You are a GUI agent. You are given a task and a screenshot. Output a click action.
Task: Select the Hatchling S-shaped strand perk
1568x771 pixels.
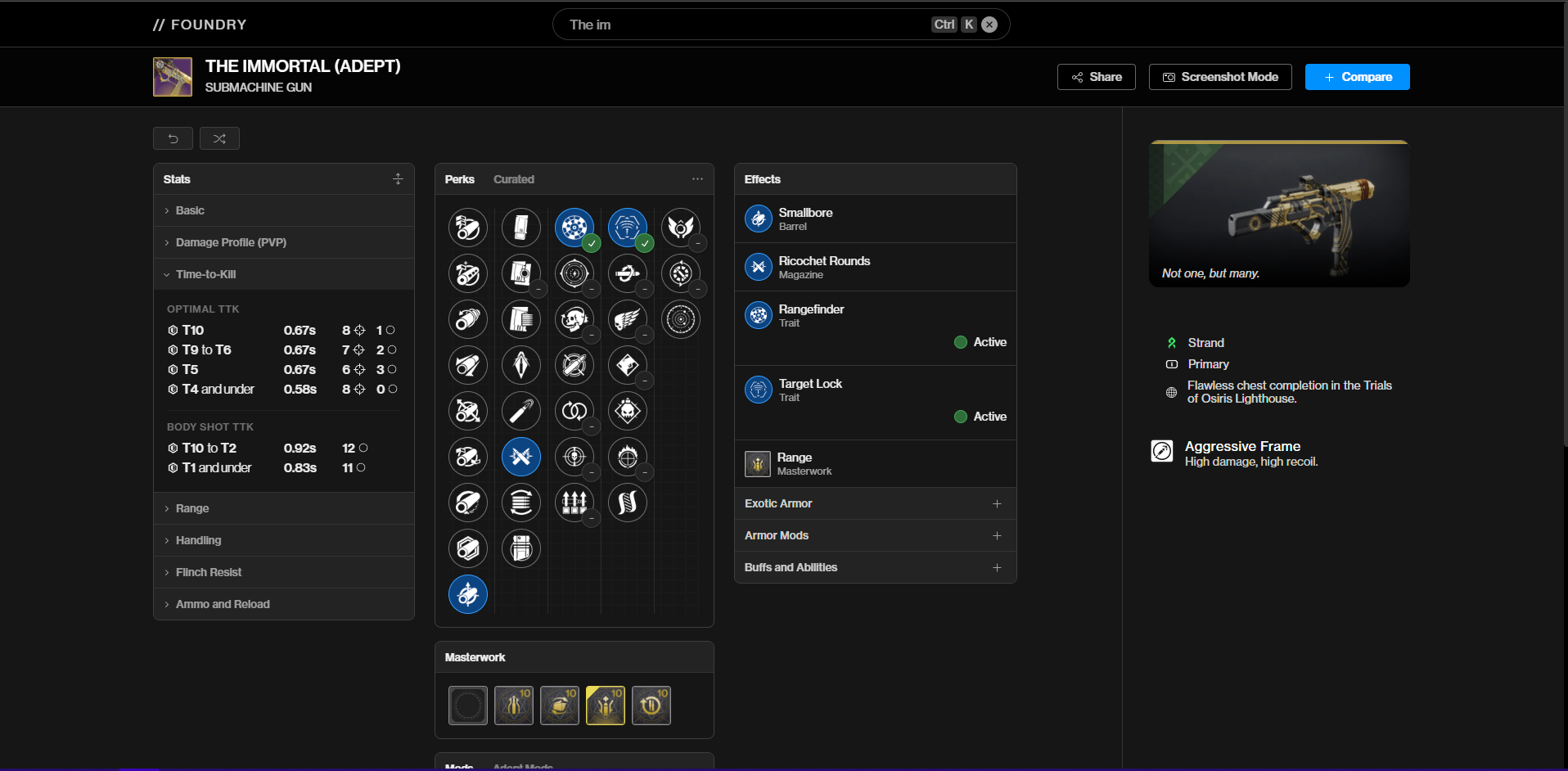point(628,503)
